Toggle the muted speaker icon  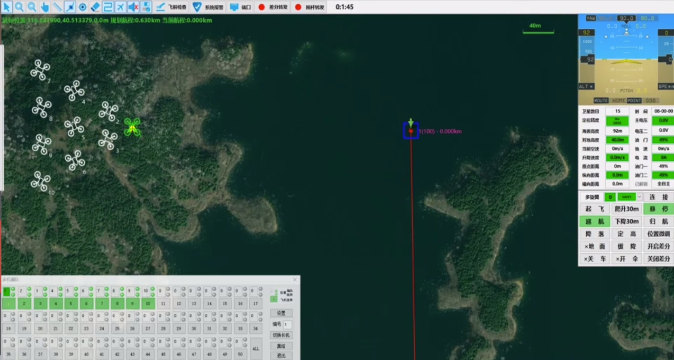pyautogui.click(x=134, y=7)
